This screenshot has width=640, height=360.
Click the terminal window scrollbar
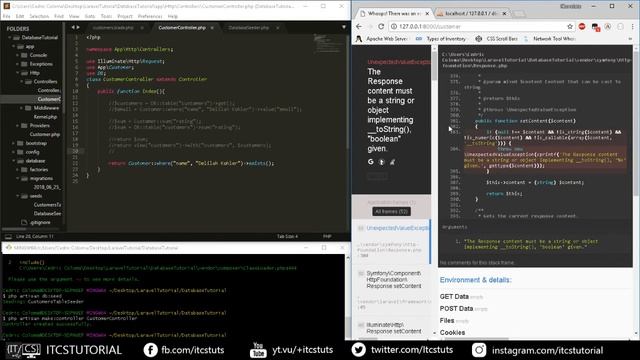coord(348,297)
